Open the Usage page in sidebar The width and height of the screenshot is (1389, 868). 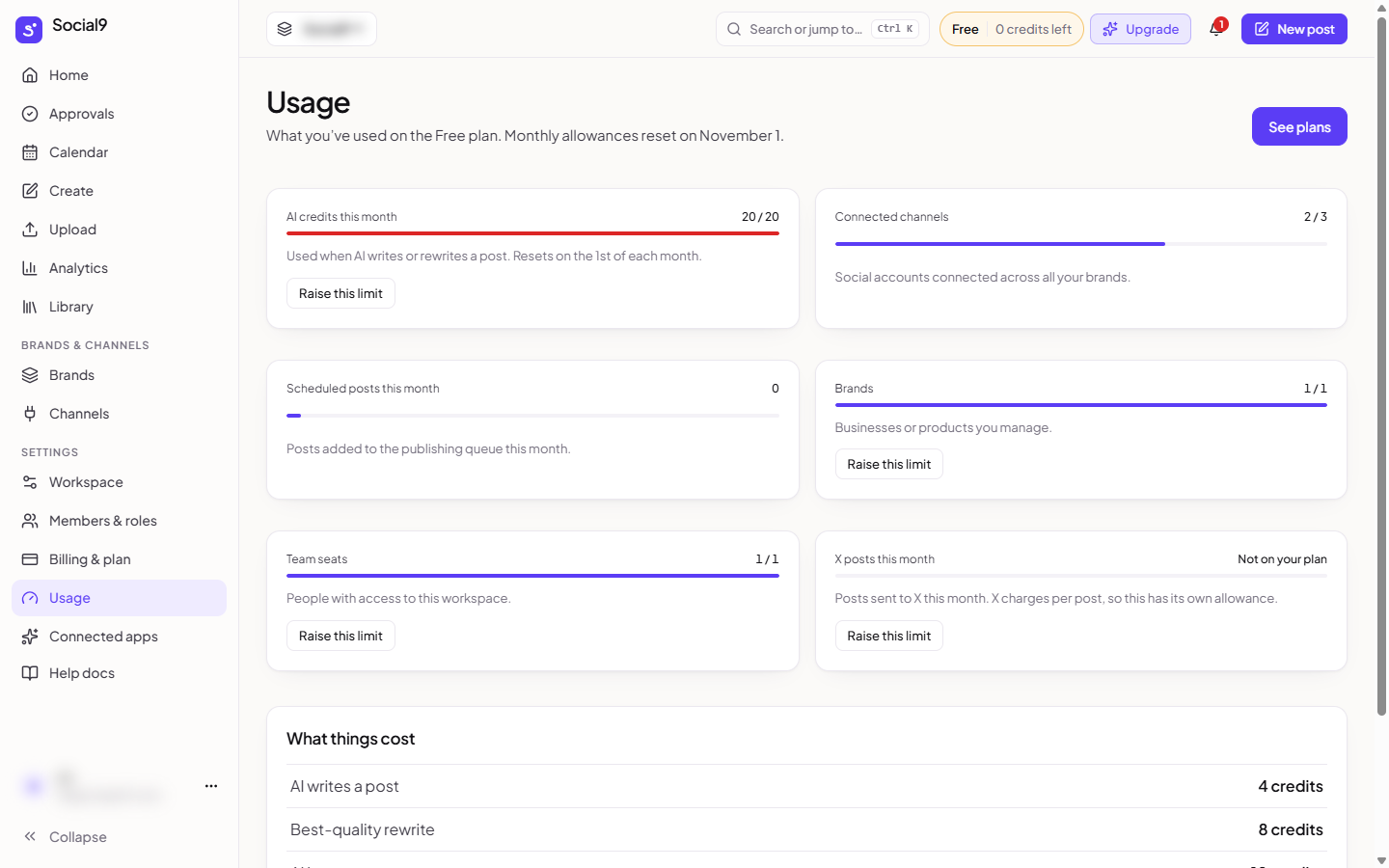119,598
